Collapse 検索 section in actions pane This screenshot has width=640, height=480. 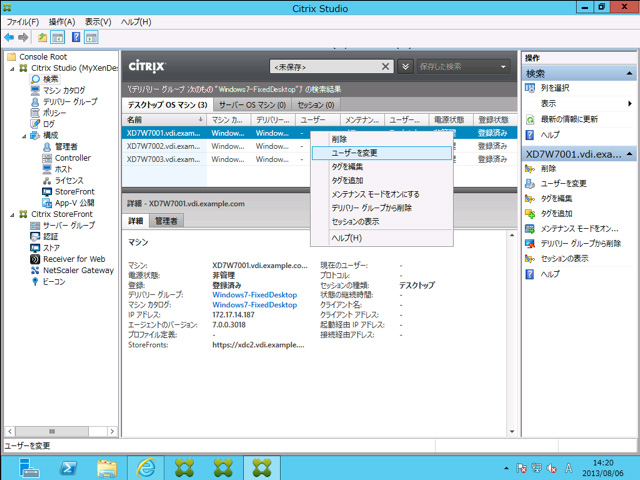pos(629,73)
